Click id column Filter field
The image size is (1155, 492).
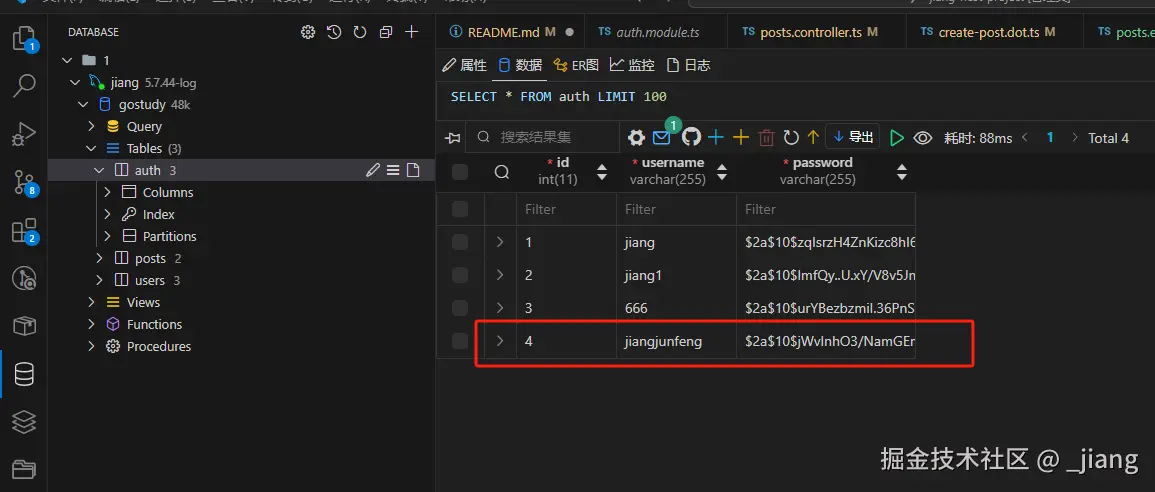coord(566,209)
